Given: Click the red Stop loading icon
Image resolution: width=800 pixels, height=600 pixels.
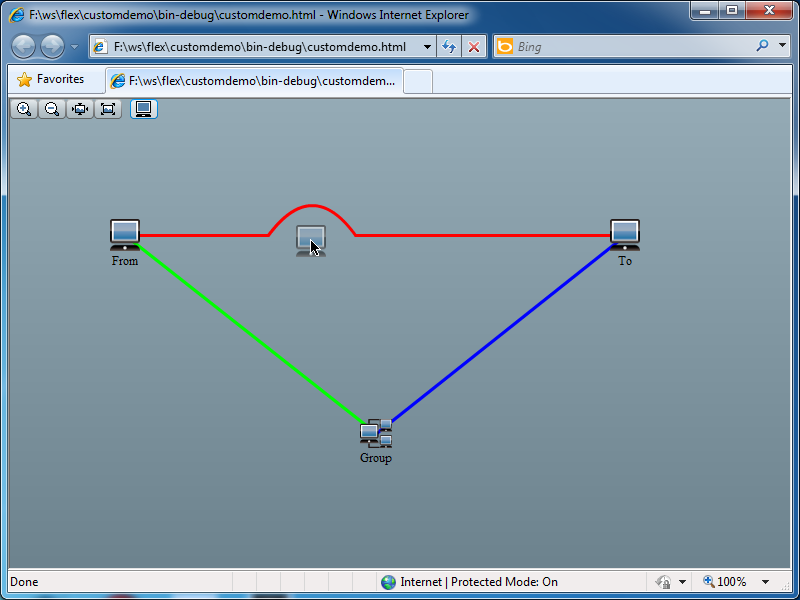Looking at the screenshot, I should [x=474, y=47].
